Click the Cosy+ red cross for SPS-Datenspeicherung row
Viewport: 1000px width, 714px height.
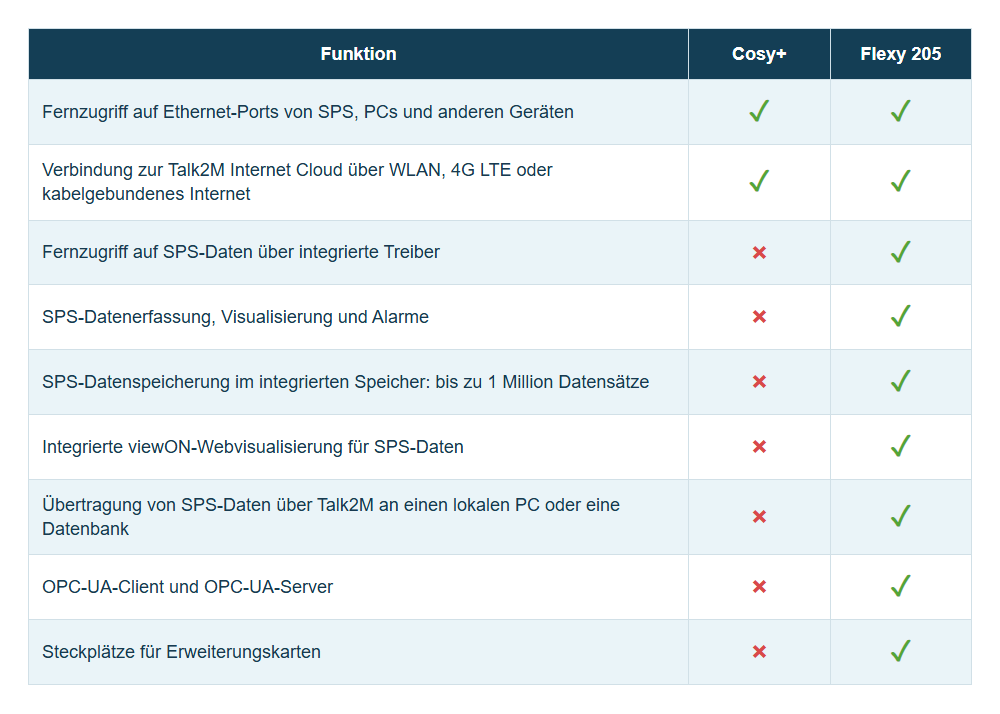pos(759,382)
